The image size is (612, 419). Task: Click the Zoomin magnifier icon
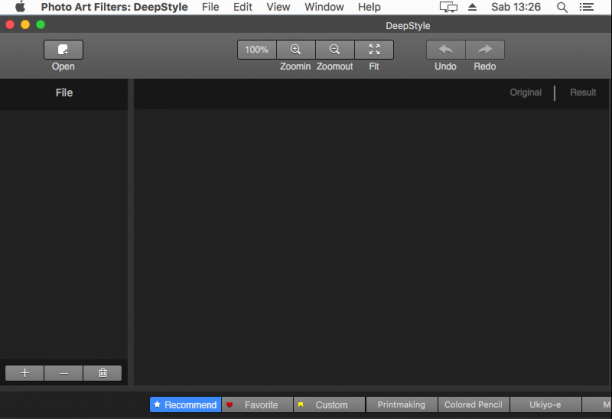tap(295, 50)
